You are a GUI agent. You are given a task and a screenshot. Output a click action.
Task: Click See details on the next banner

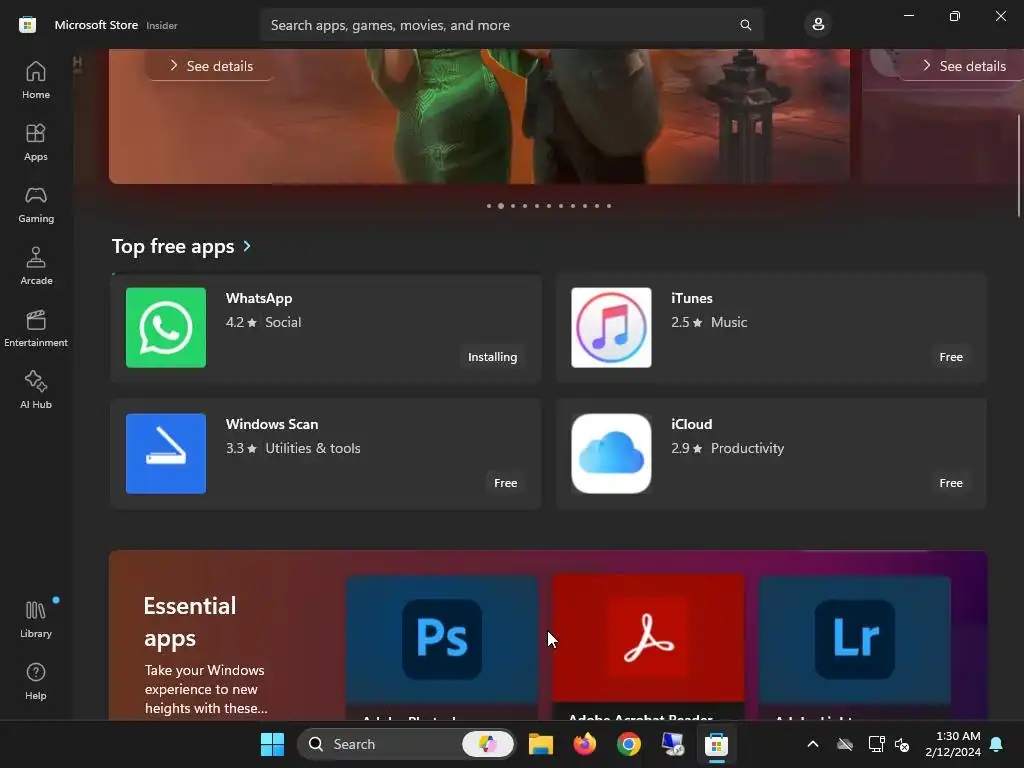click(963, 66)
